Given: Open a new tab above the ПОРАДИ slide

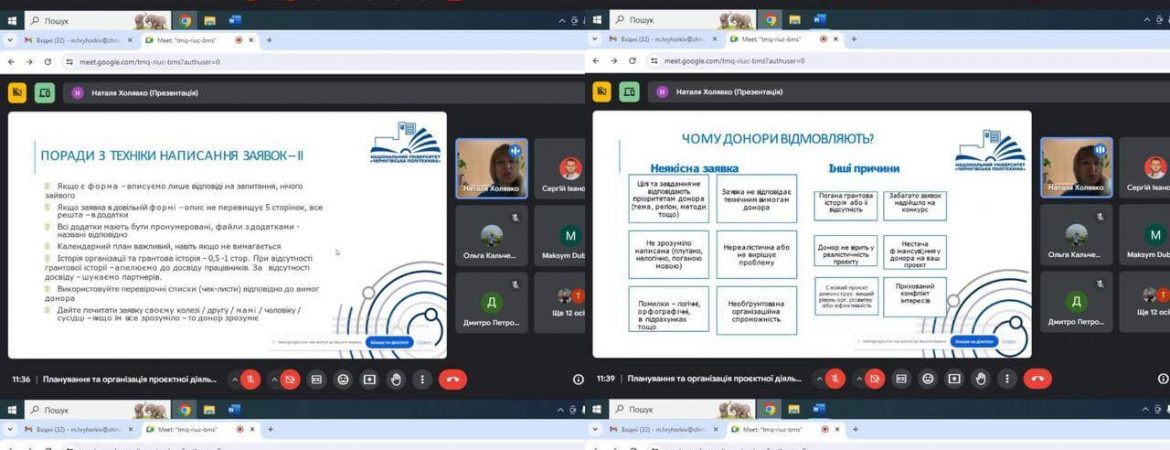Looking at the screenshot, I should 269,40.
